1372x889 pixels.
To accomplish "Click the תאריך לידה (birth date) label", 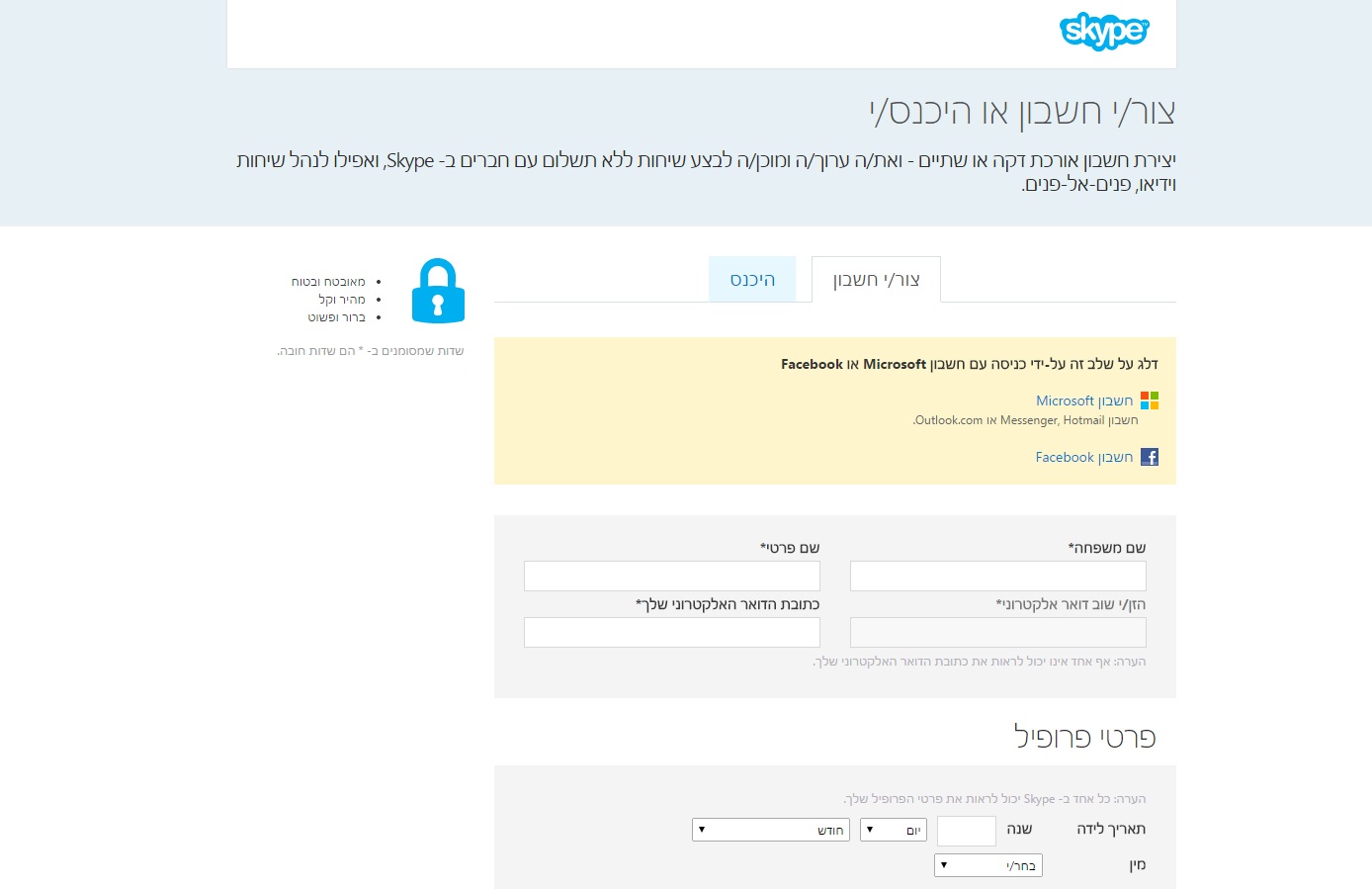I will 1110,829.
